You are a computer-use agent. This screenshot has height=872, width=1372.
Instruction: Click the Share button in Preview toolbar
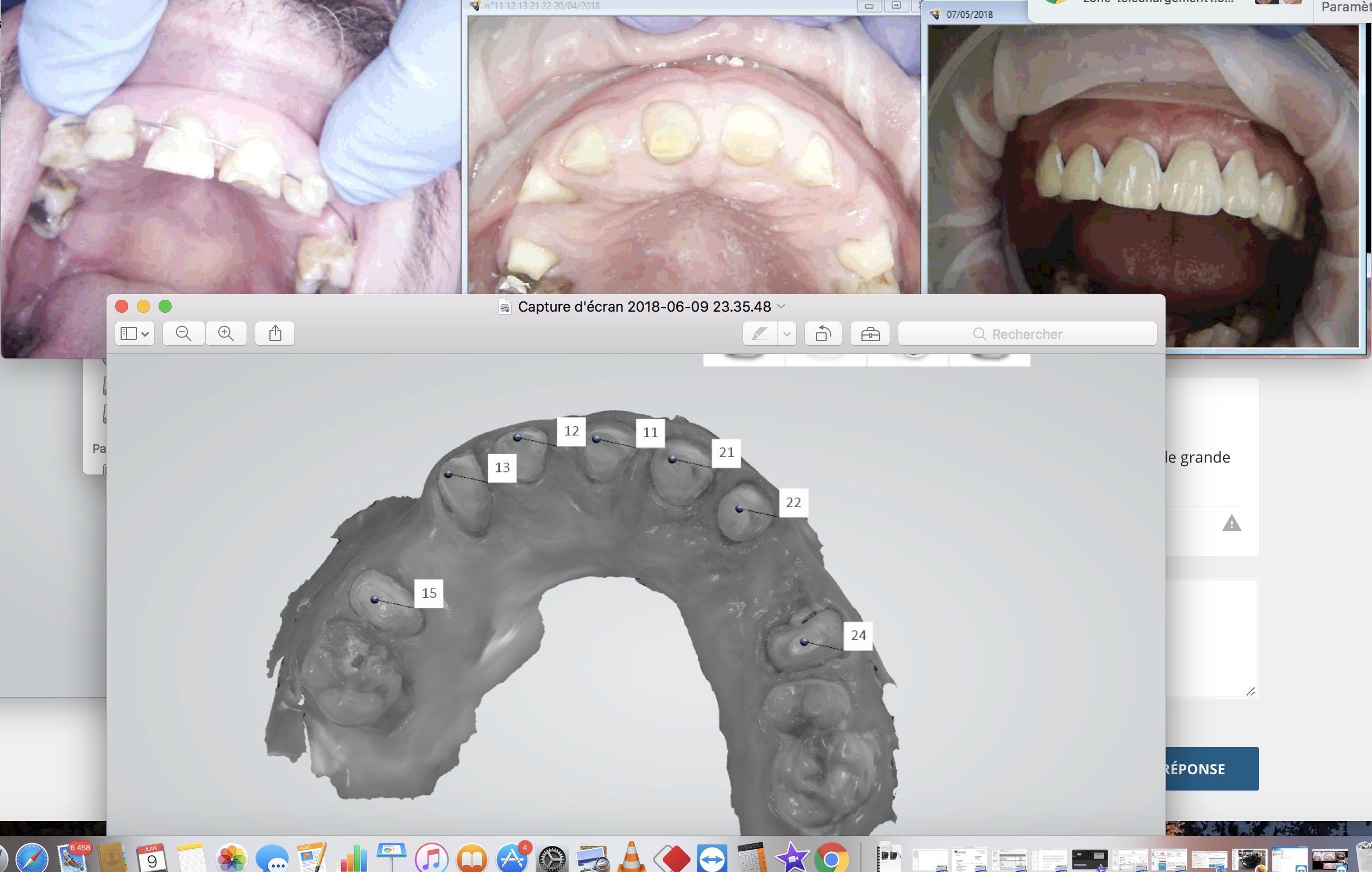pyautogui.click(x=275, y=333)
